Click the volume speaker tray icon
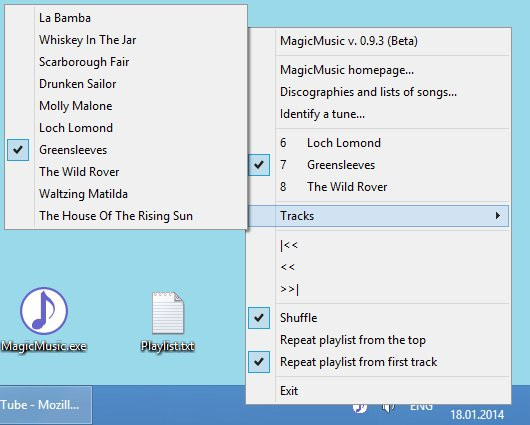530x425 pixels. (x=388, y=408)
